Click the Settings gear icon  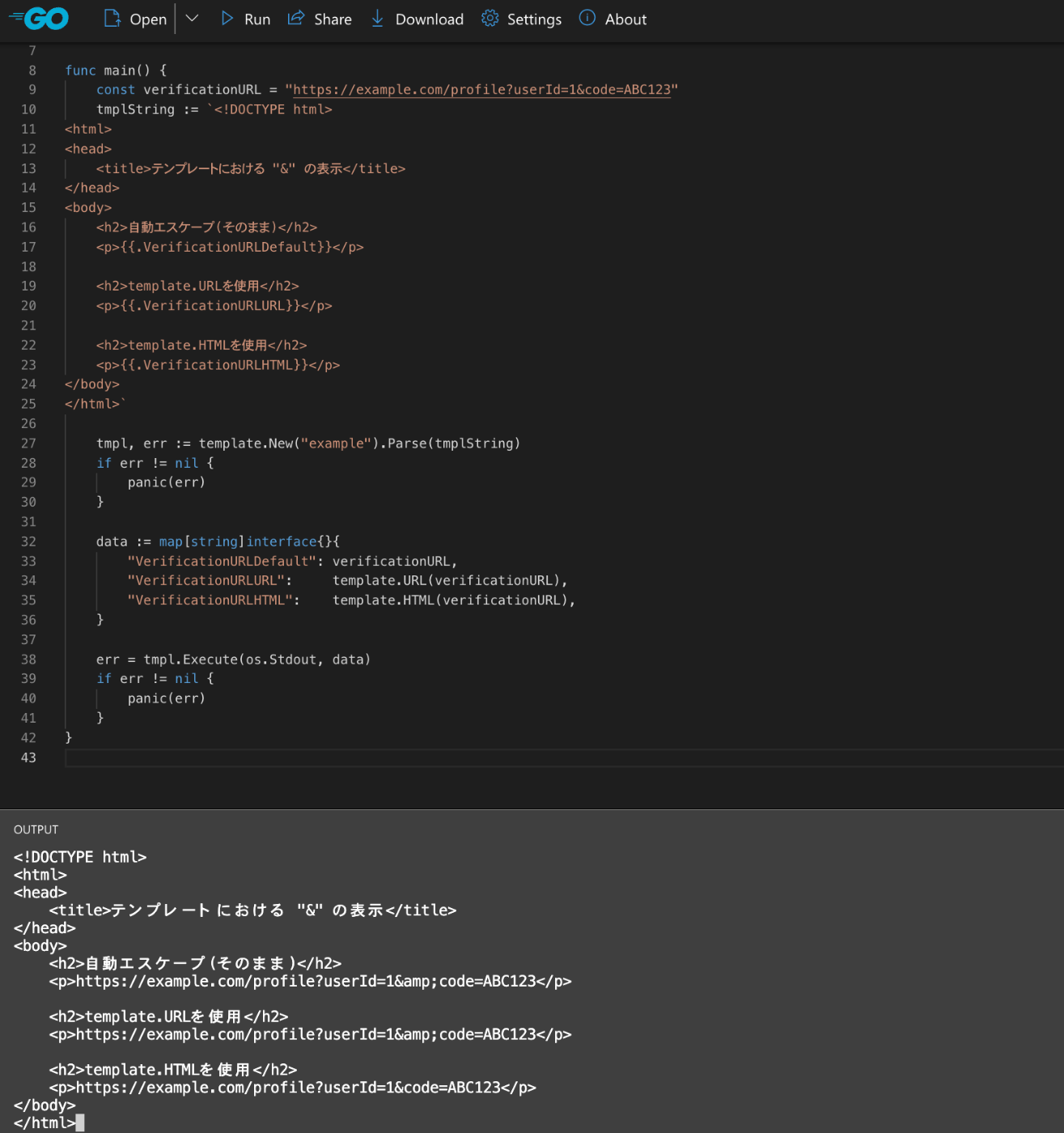[x=490, y=19]
